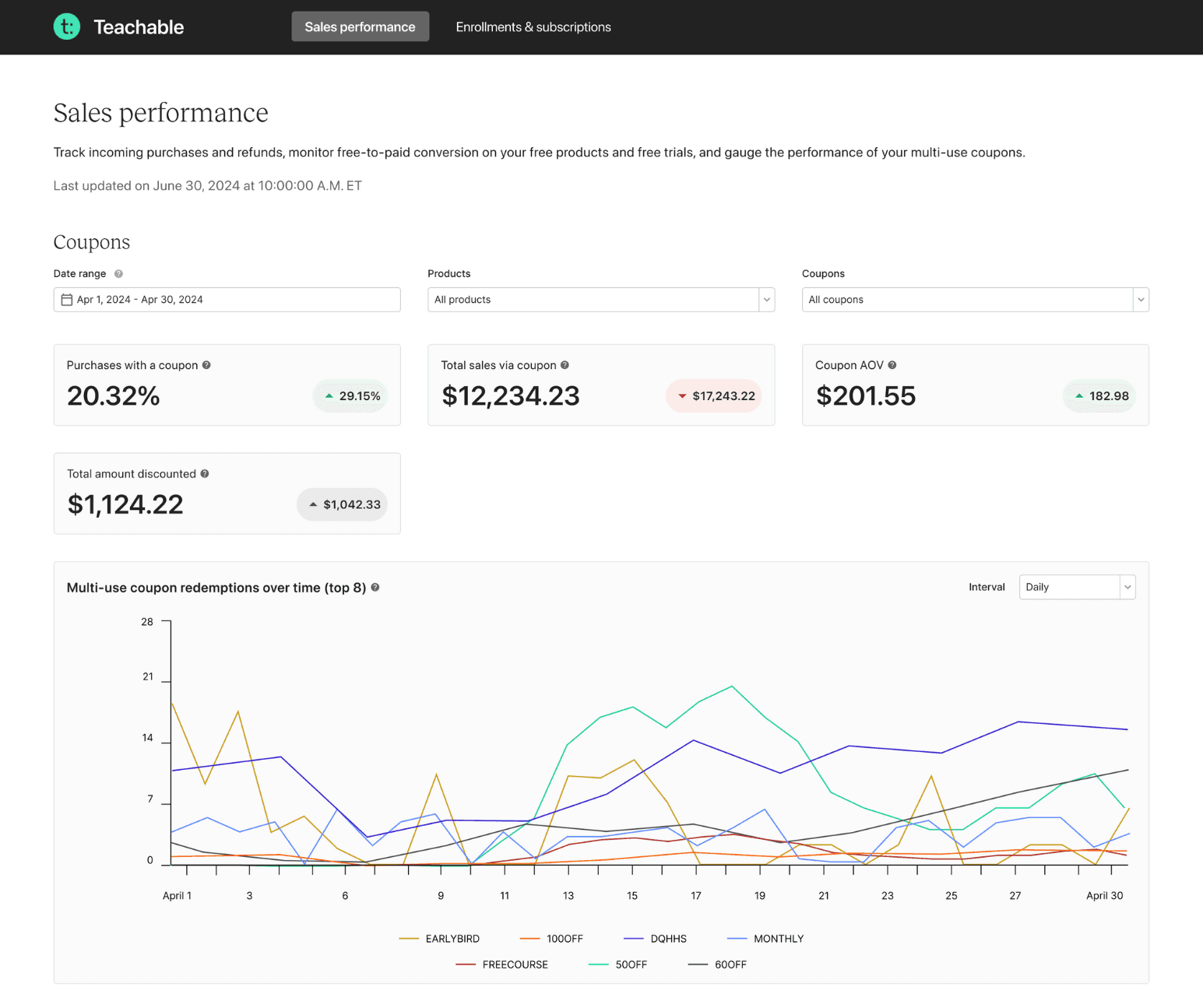The image size is (1203, 1008).
Task: Select the Sales performance tab
Action: (360, 26)
